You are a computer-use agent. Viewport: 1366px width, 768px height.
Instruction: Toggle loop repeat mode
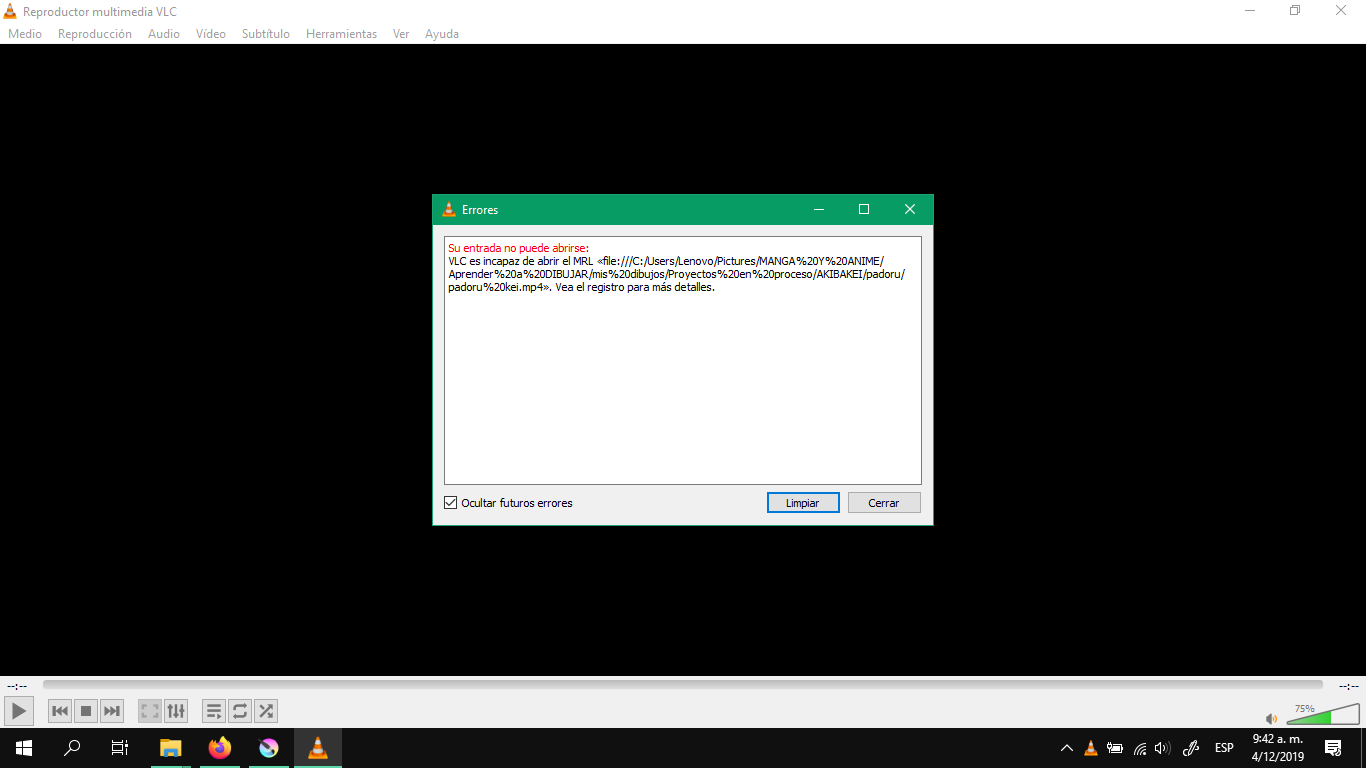pyautogui.click(x=240, y=711)
